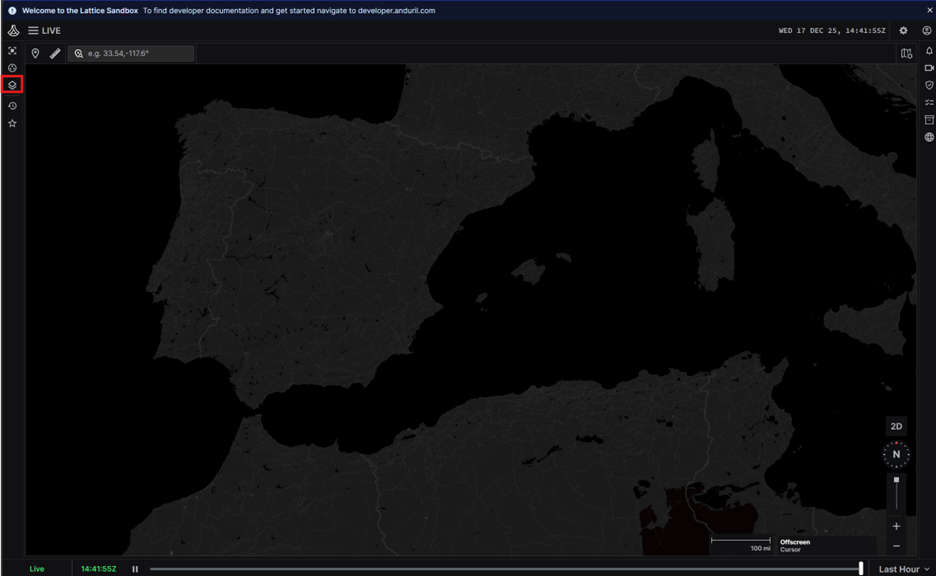Toggle the 2D map view mode
Viewport: 936px width, 576px height.
(x=896, y=426)
